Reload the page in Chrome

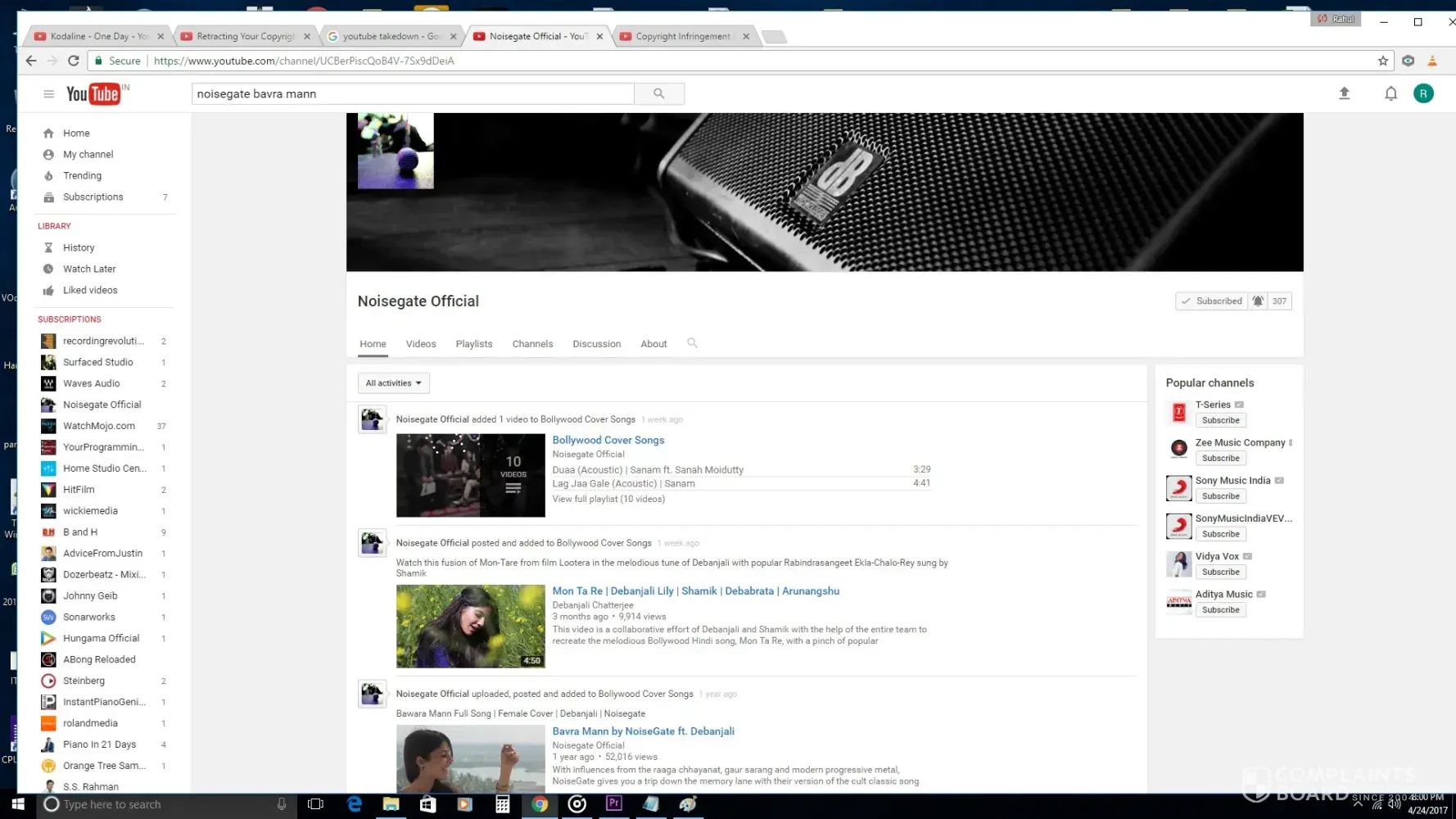point(74,61)
